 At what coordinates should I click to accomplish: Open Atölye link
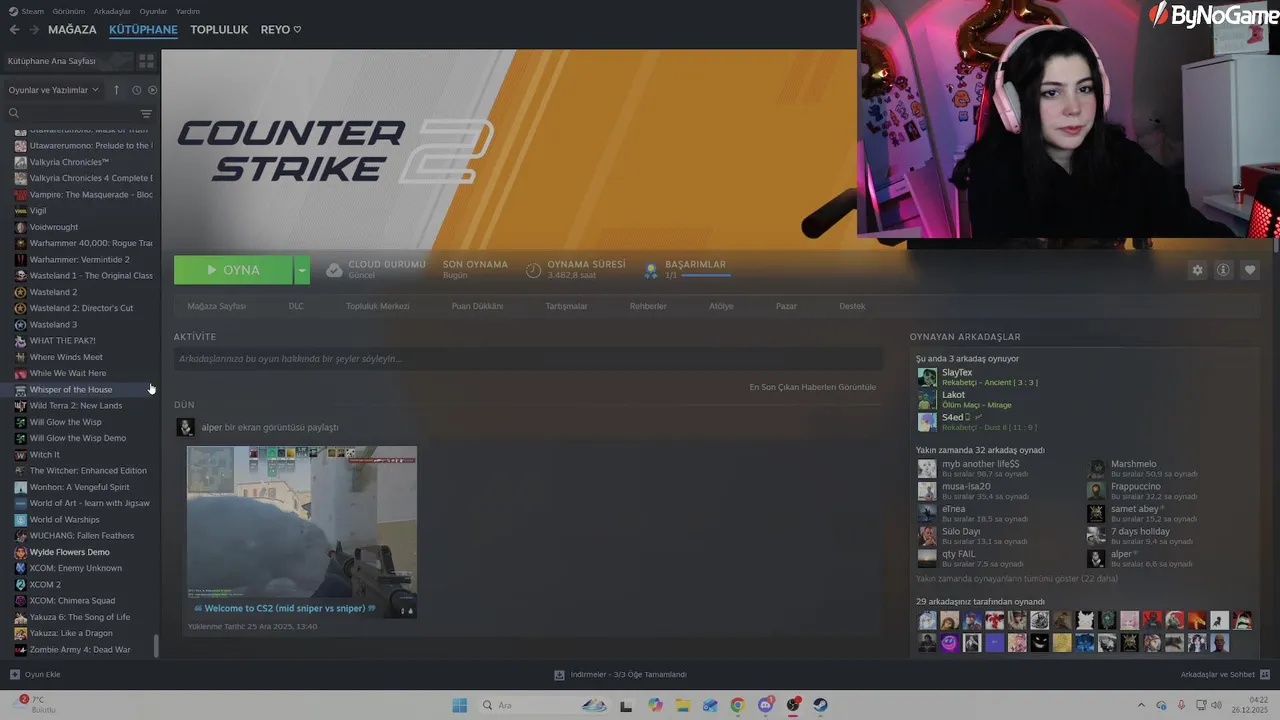point(721,306)
